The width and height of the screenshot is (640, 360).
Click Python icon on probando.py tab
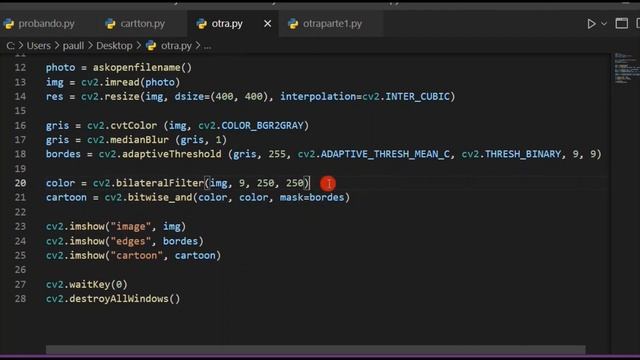point(9,24)
